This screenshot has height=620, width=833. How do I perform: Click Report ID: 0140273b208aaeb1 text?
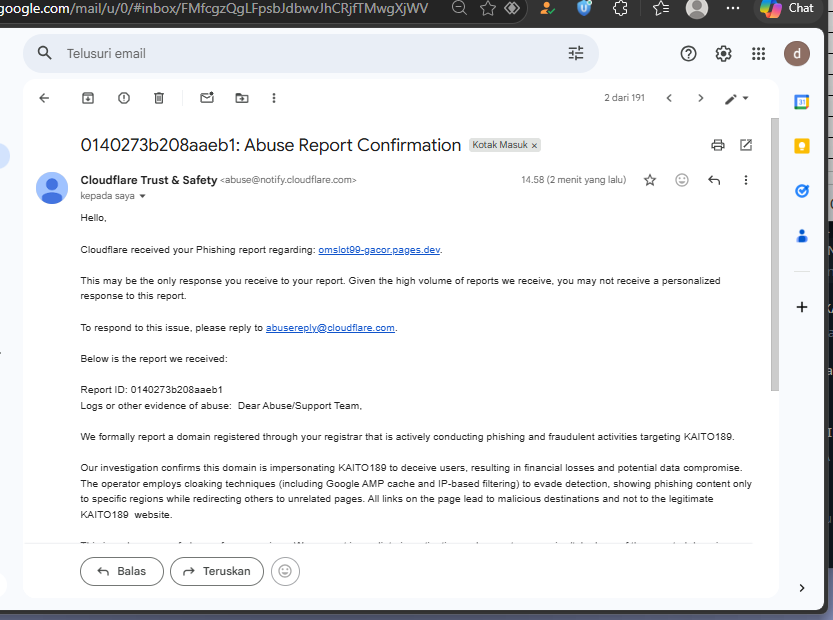(x=151, y=389)
